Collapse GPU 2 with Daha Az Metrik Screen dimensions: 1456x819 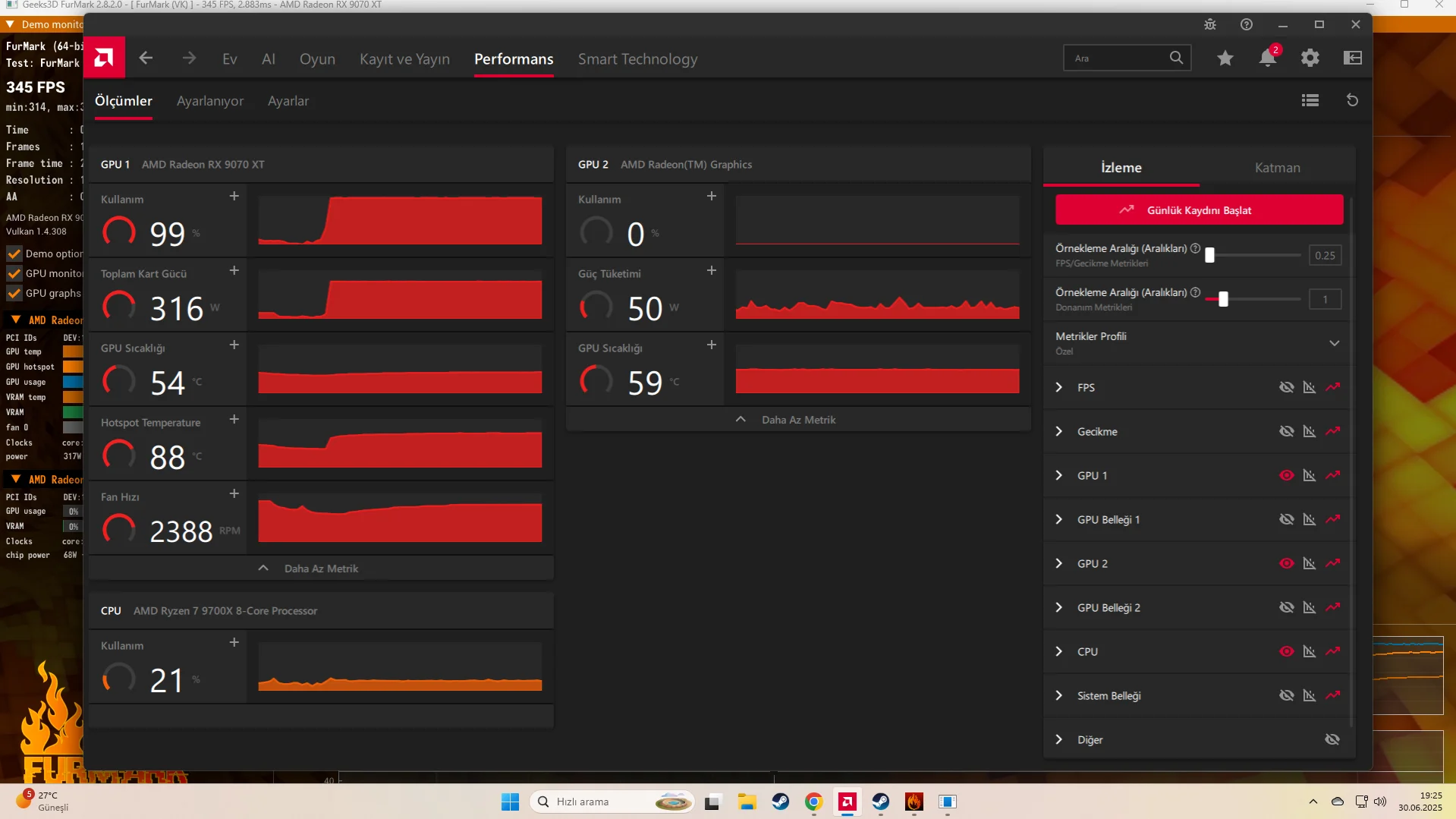(x=798, y=419)
